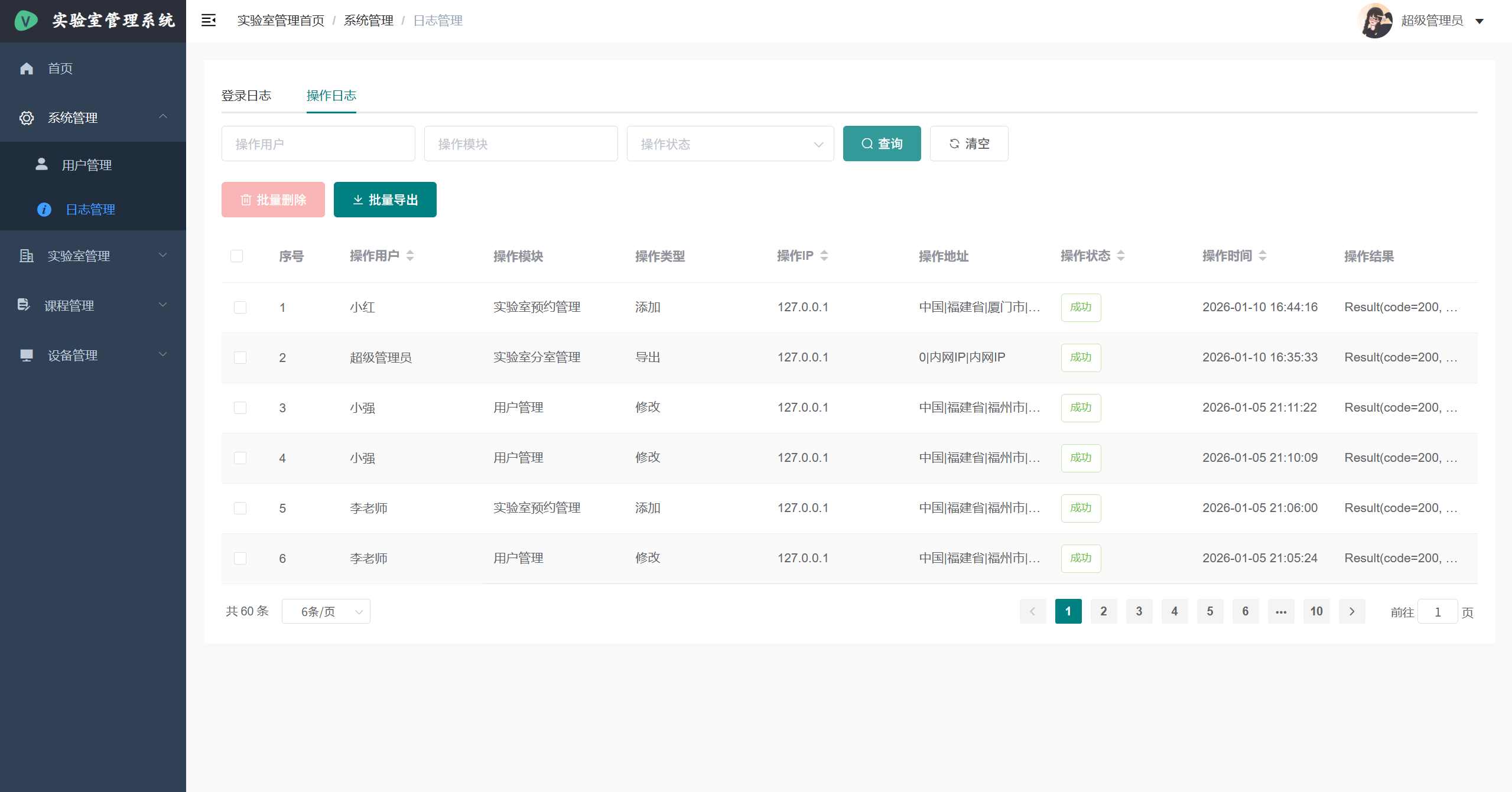Image resolution: width=1512 pixels, height=792 pixels.
Task: Toggle the select-all header checkbox
Action: tap(236, 256)
